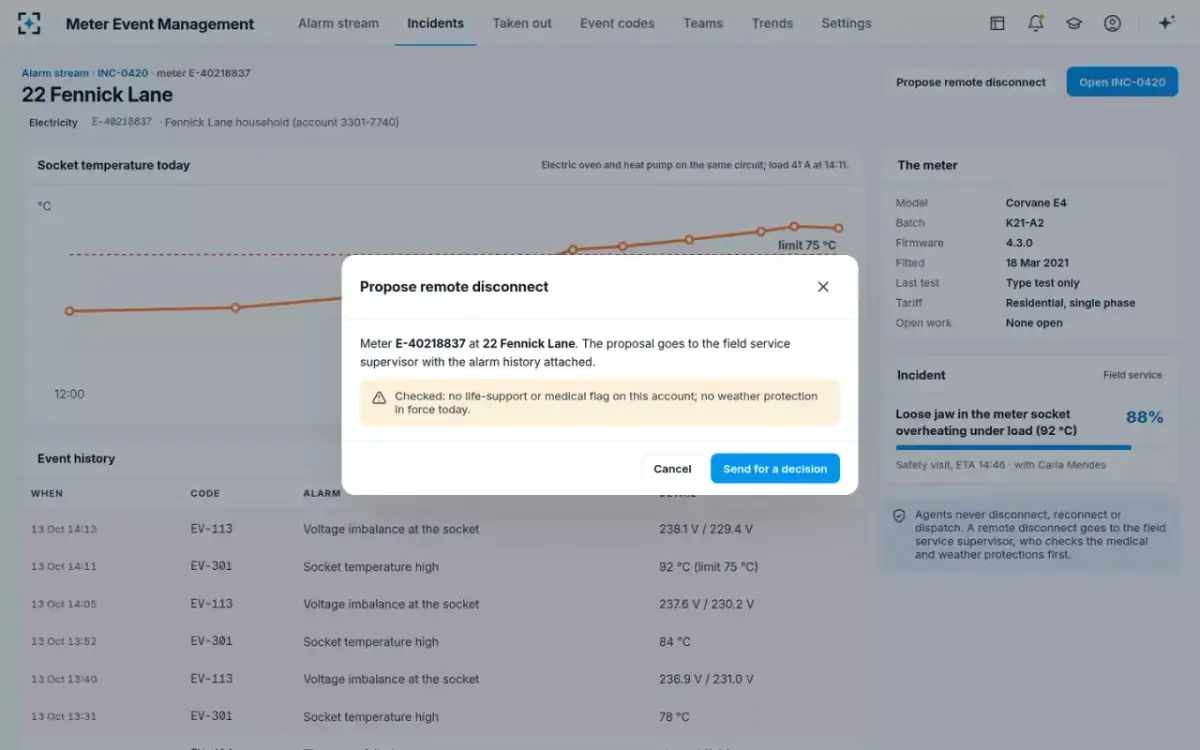The image size is (1200, 750).
Task: Select the 13 Oct 14:13 event row
Action: pyautogui.click(x=444, y=529)
